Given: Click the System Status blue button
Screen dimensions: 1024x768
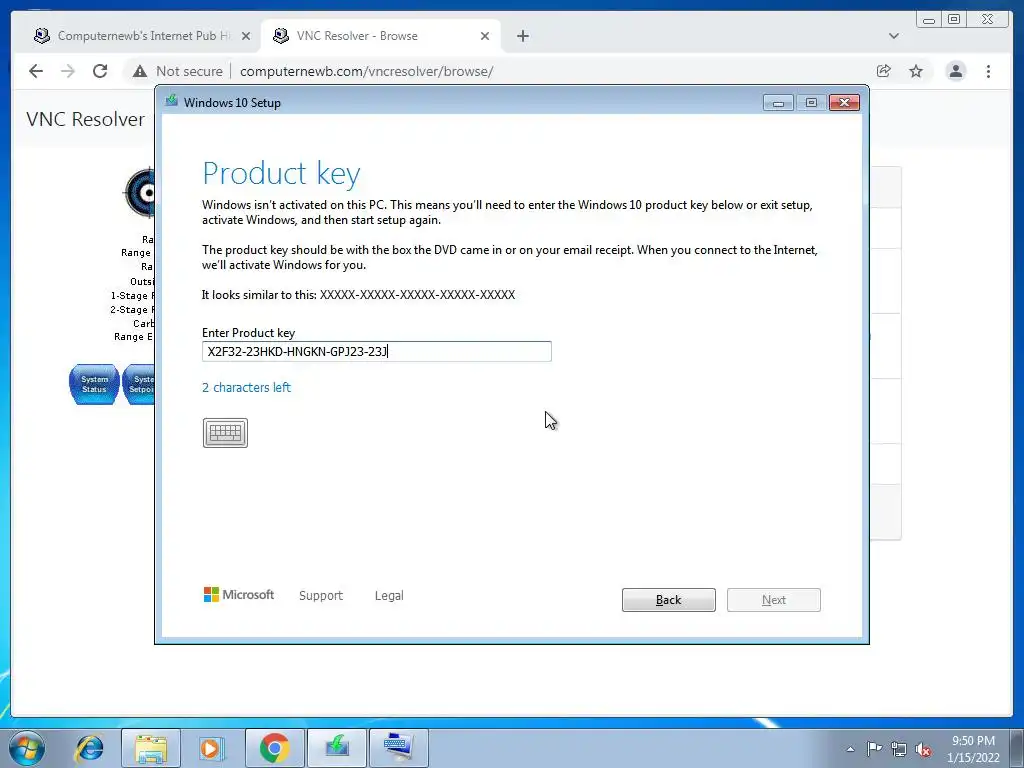Looking at the screenshot, I should pos(94,384).
